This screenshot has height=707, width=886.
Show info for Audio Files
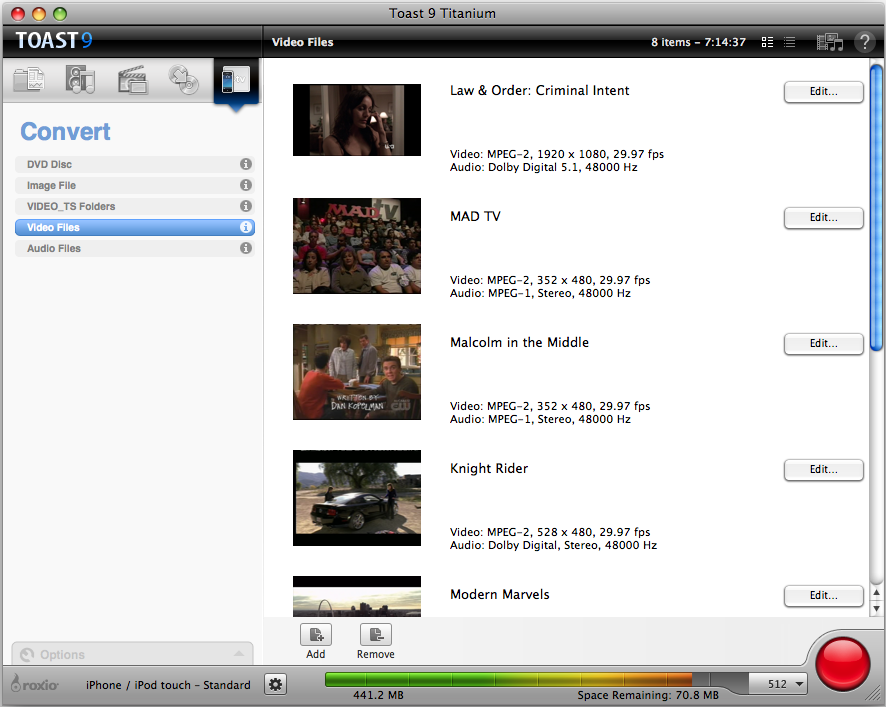click(x=246, y=248)
